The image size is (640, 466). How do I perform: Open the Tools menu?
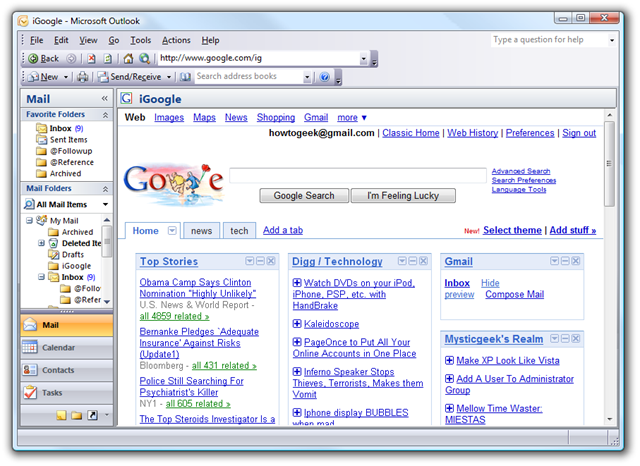(140, 40)
